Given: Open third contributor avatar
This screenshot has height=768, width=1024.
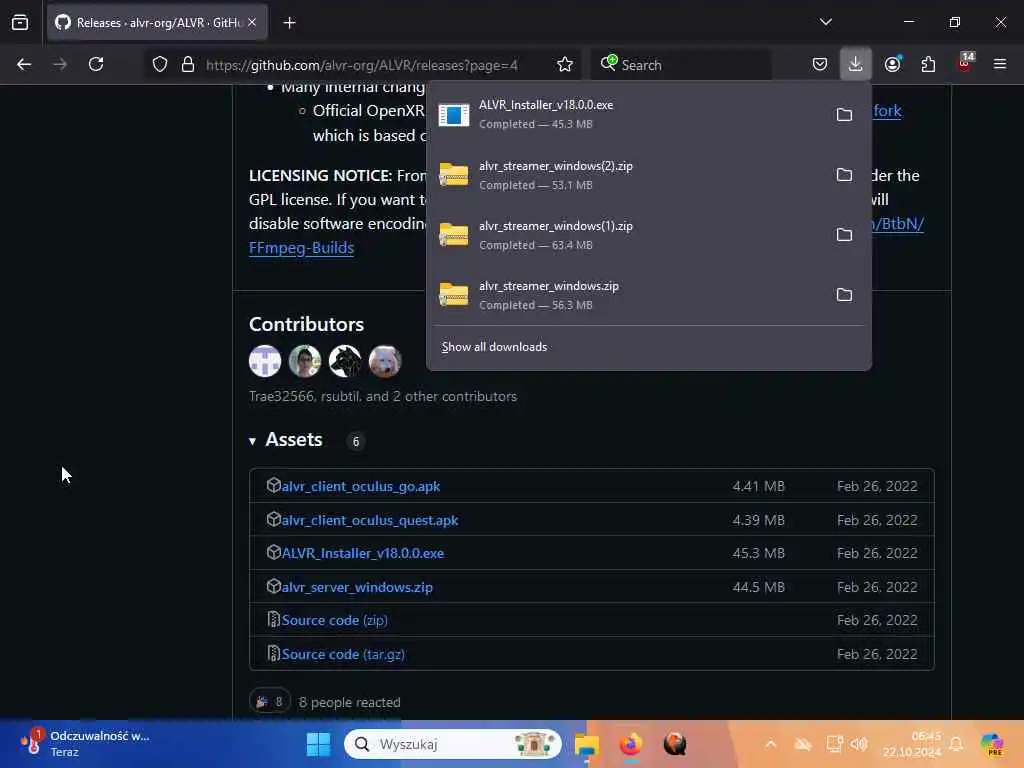Looking at the screenshot, I should click(345, 361).
